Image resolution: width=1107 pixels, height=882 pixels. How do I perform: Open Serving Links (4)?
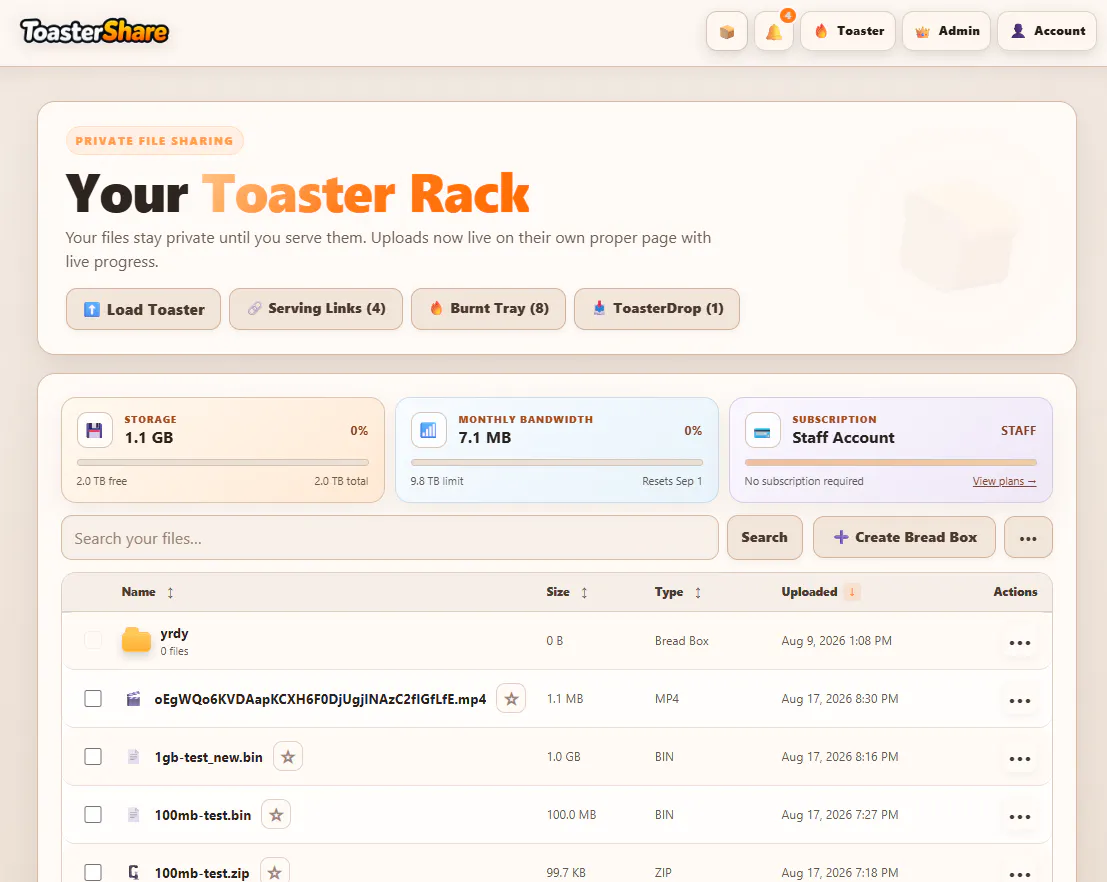click(316, 309)
